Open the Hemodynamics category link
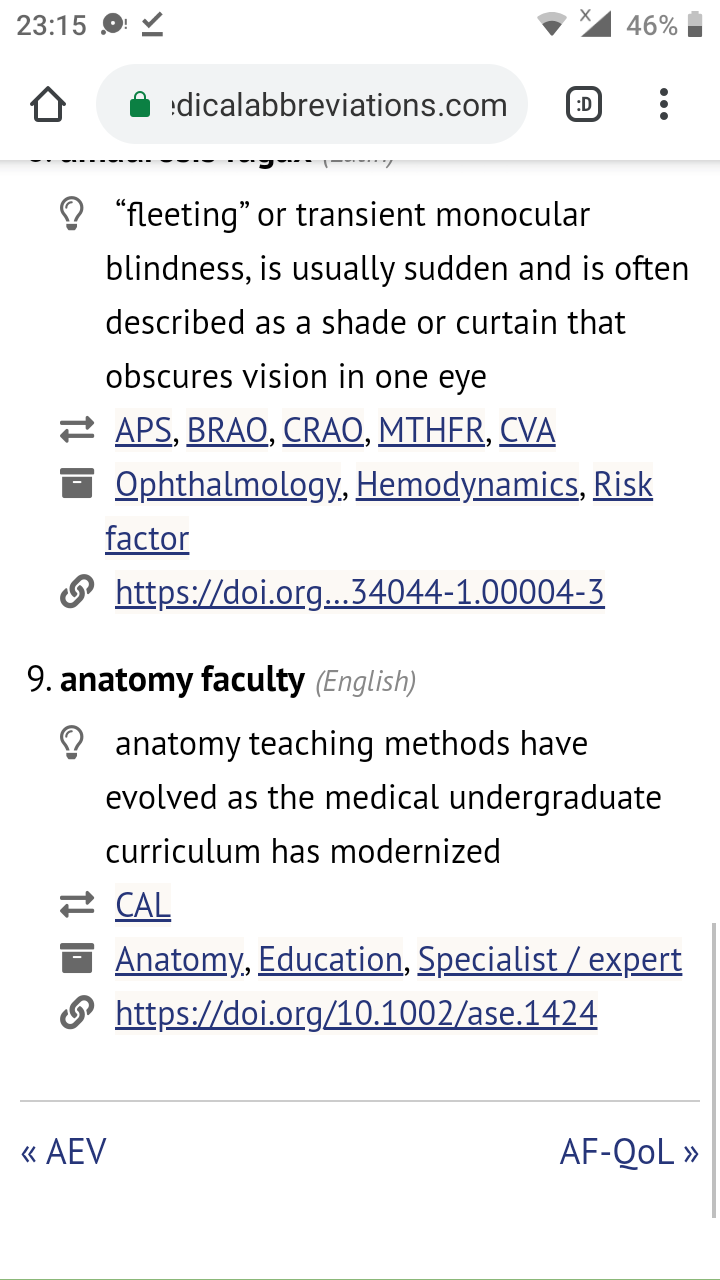This screenshot has height=1280, width=720. (467, 485)
